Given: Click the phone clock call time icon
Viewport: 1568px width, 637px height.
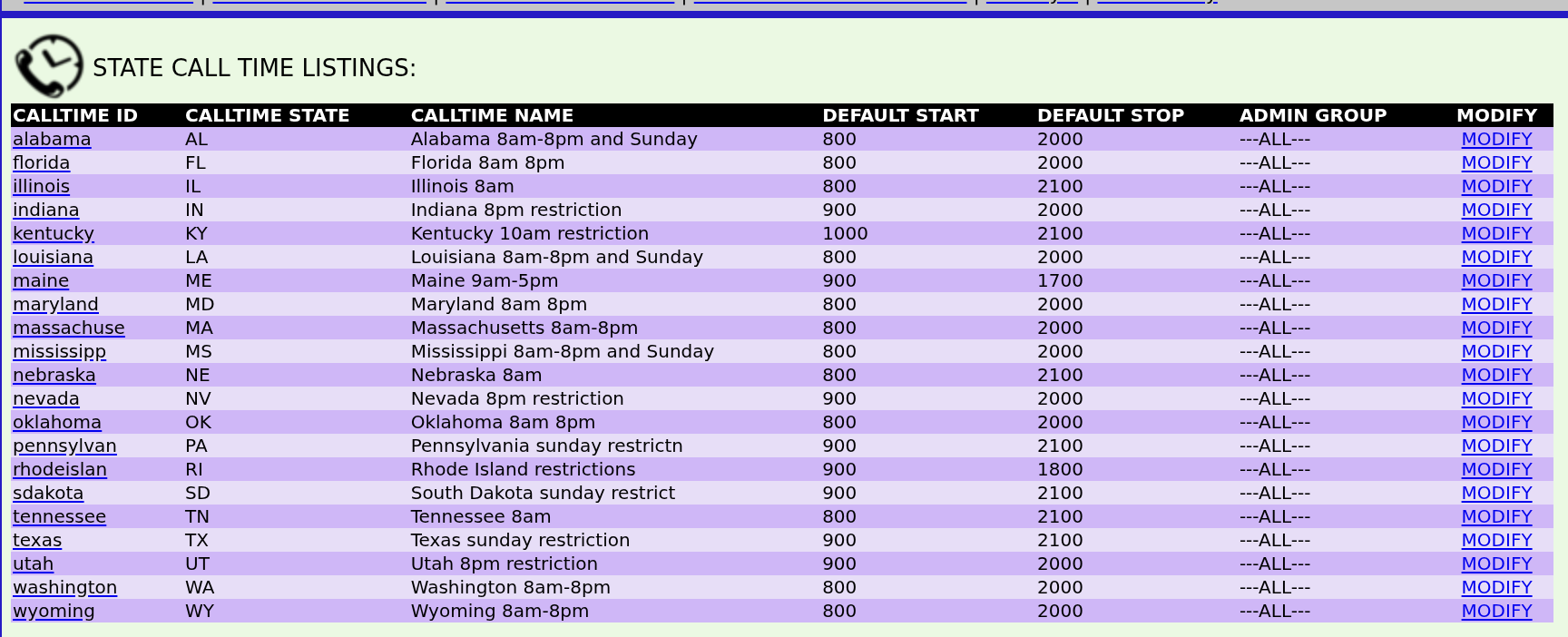Looking at the screenshot, I should 49,66.
